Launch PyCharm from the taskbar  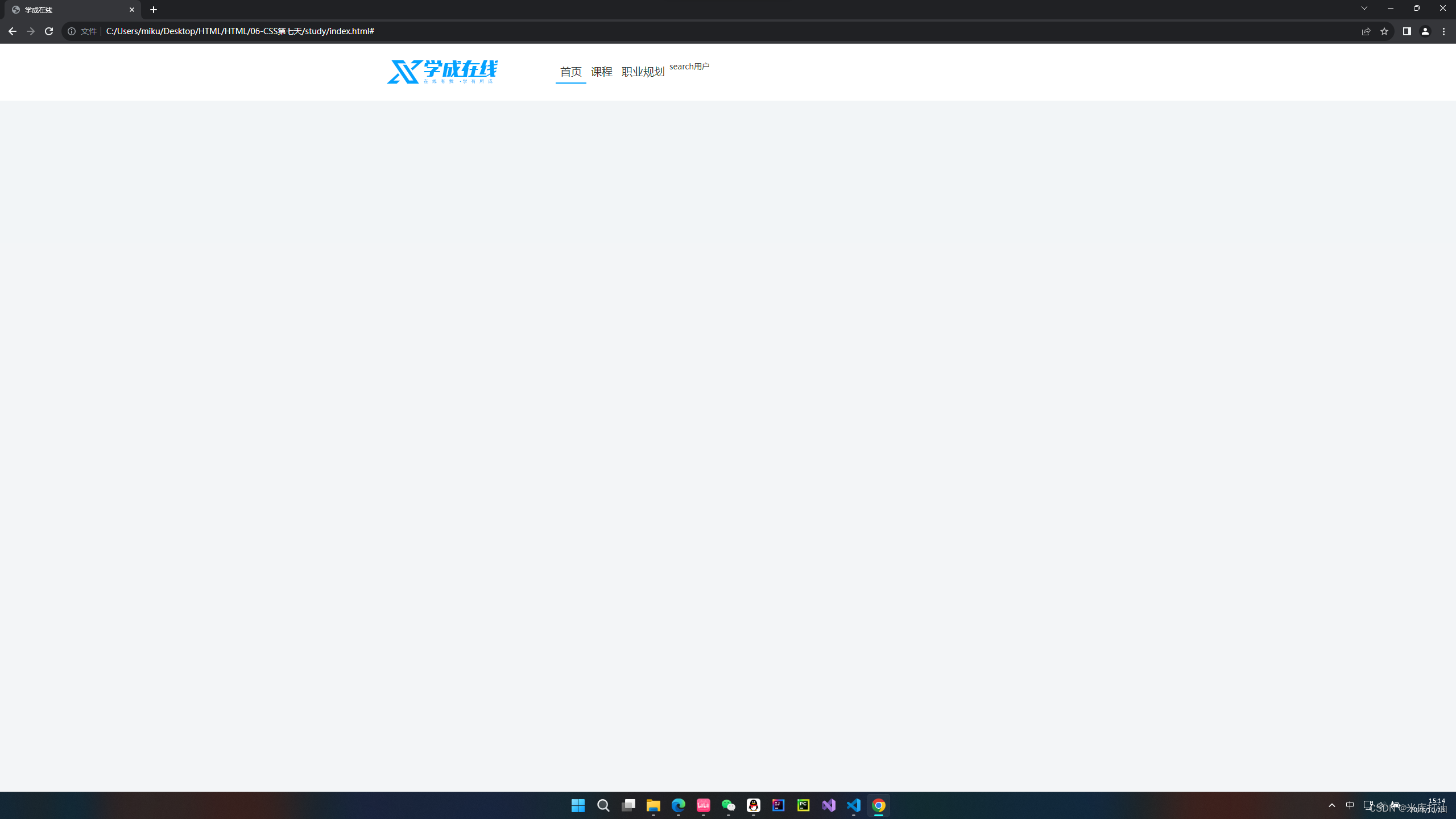click(804, 805)
